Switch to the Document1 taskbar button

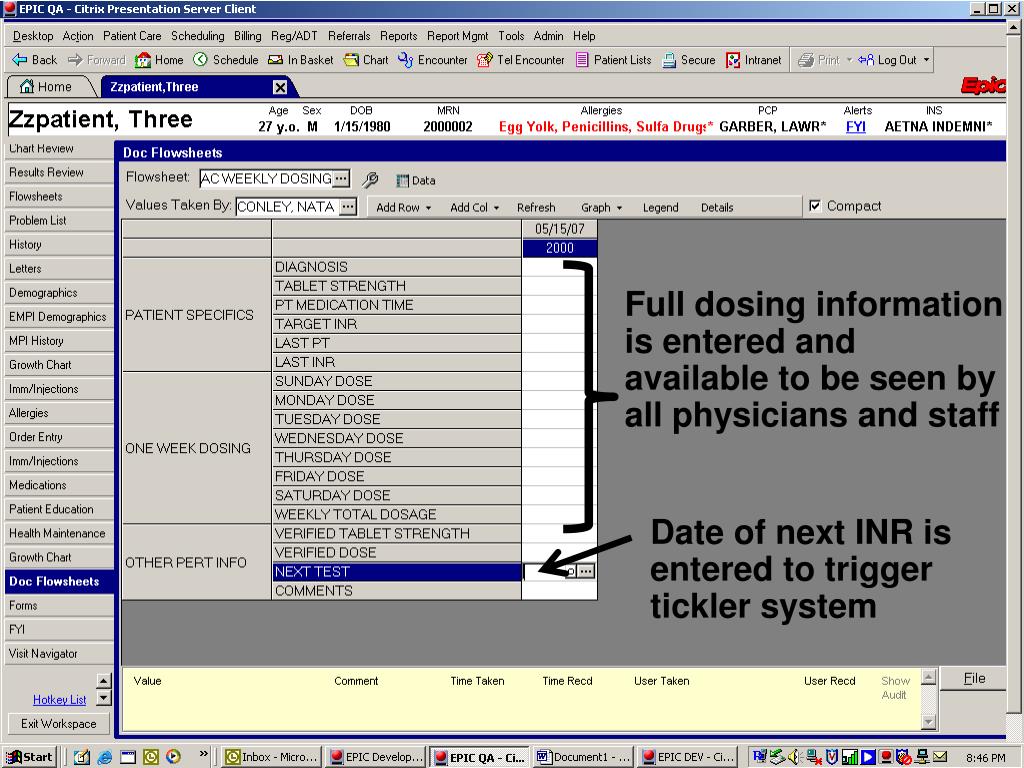click(584, 757)
